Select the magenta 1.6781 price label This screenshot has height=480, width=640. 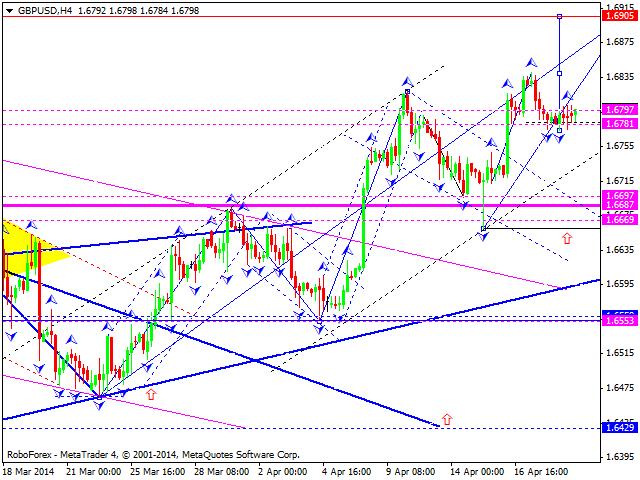click(x=620, y=124)
